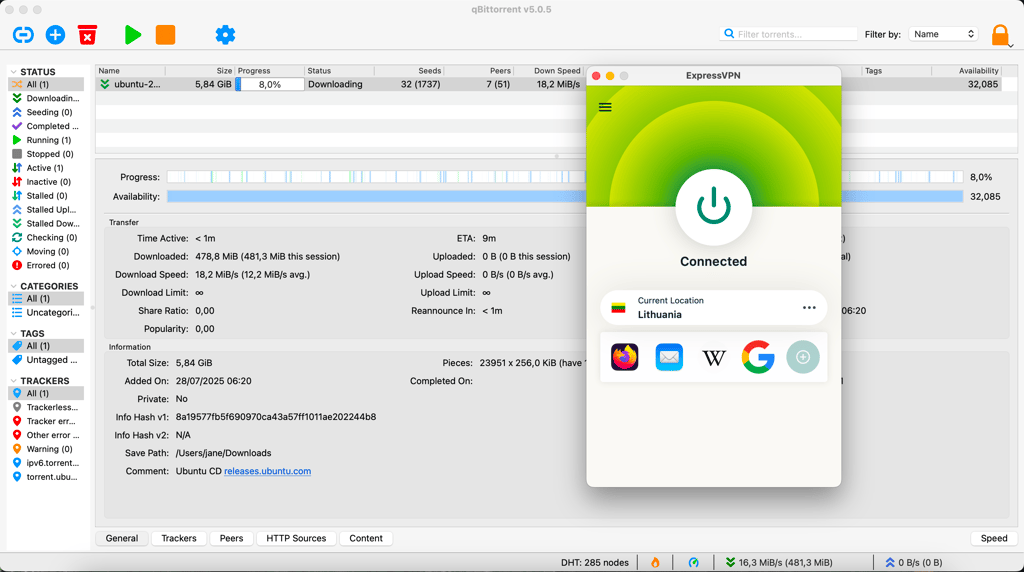Open ExpressVPN location options with three dots
1024x572 pixels.
809,308
